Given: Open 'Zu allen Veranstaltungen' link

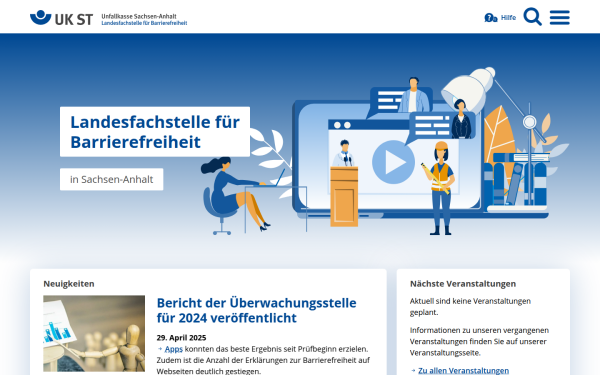Looking at the screenshot, I should [x=463, y=370].
